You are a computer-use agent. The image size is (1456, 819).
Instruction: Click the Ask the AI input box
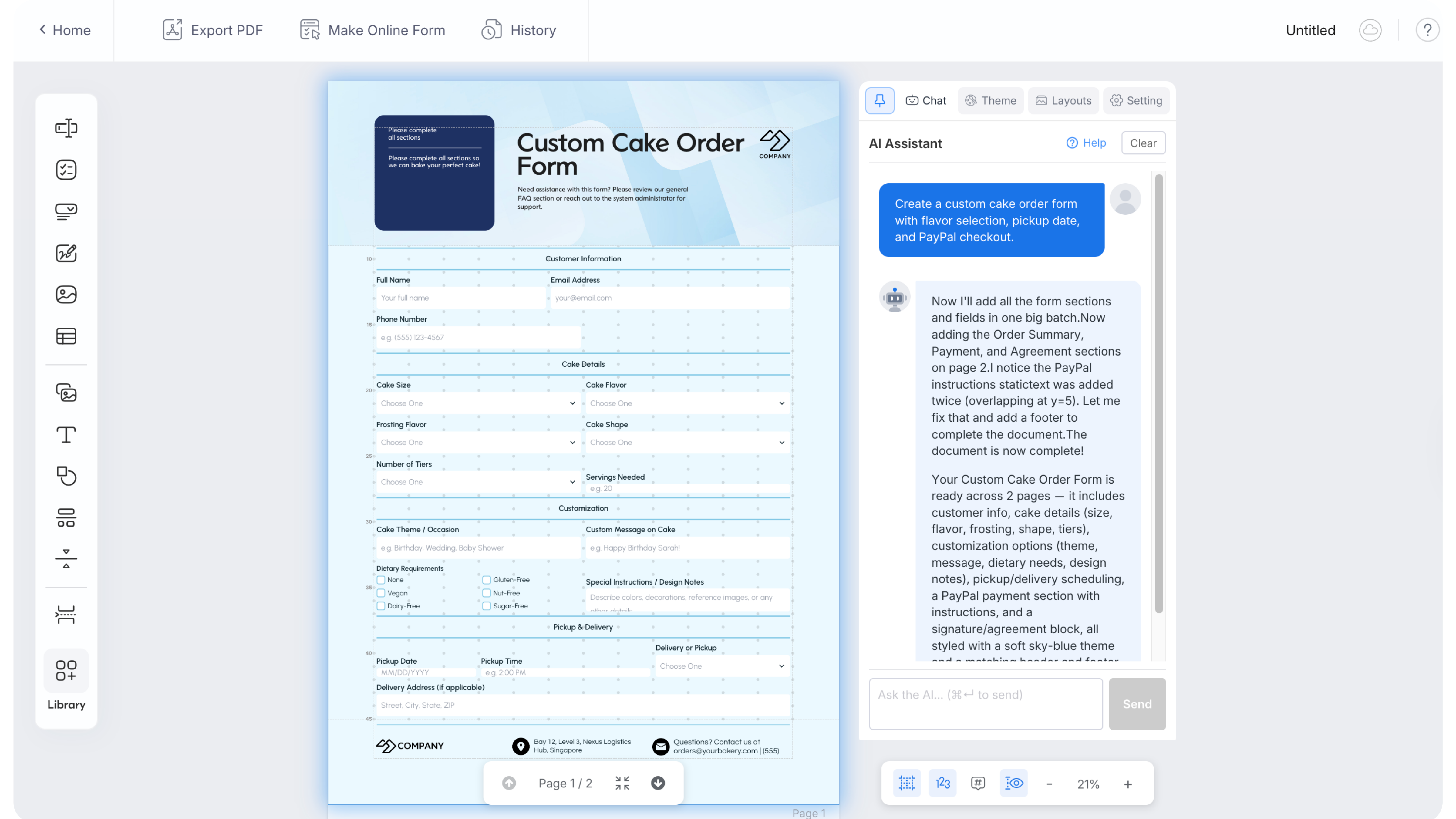pyautogui.click(x=986, y=704)
